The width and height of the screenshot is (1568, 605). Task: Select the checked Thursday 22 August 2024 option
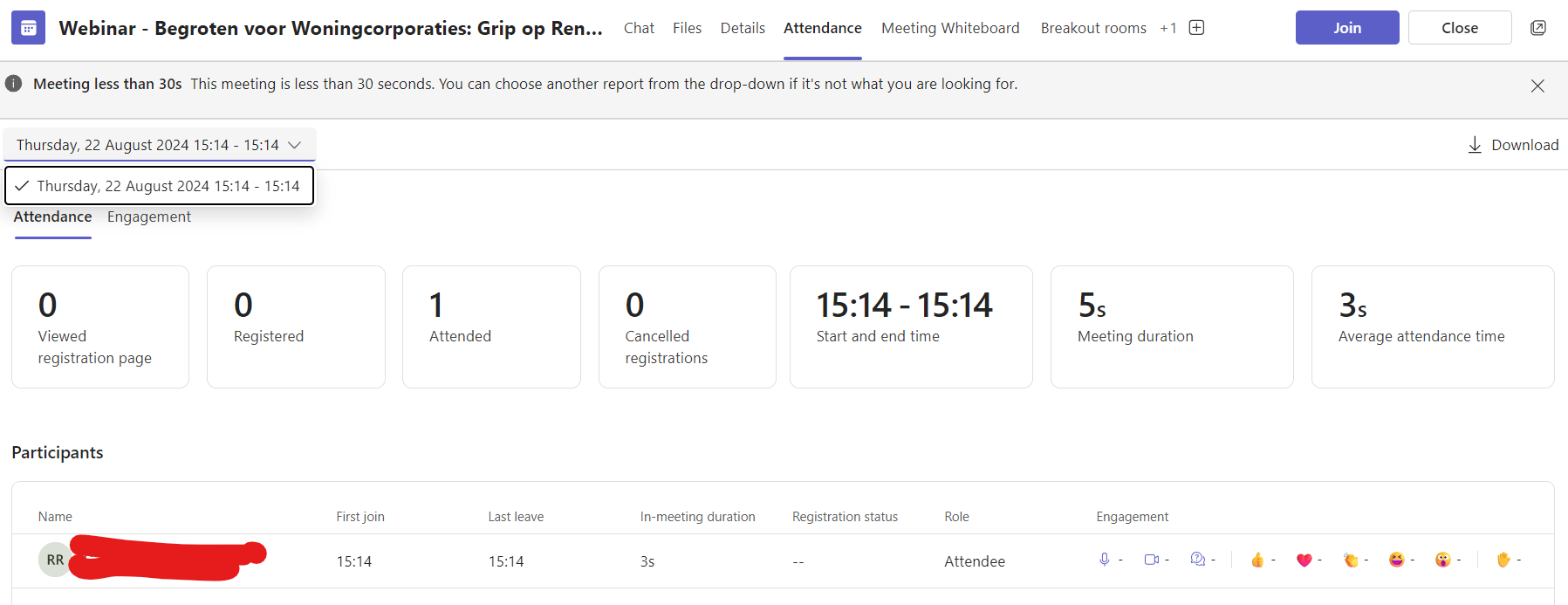(159, 186)
